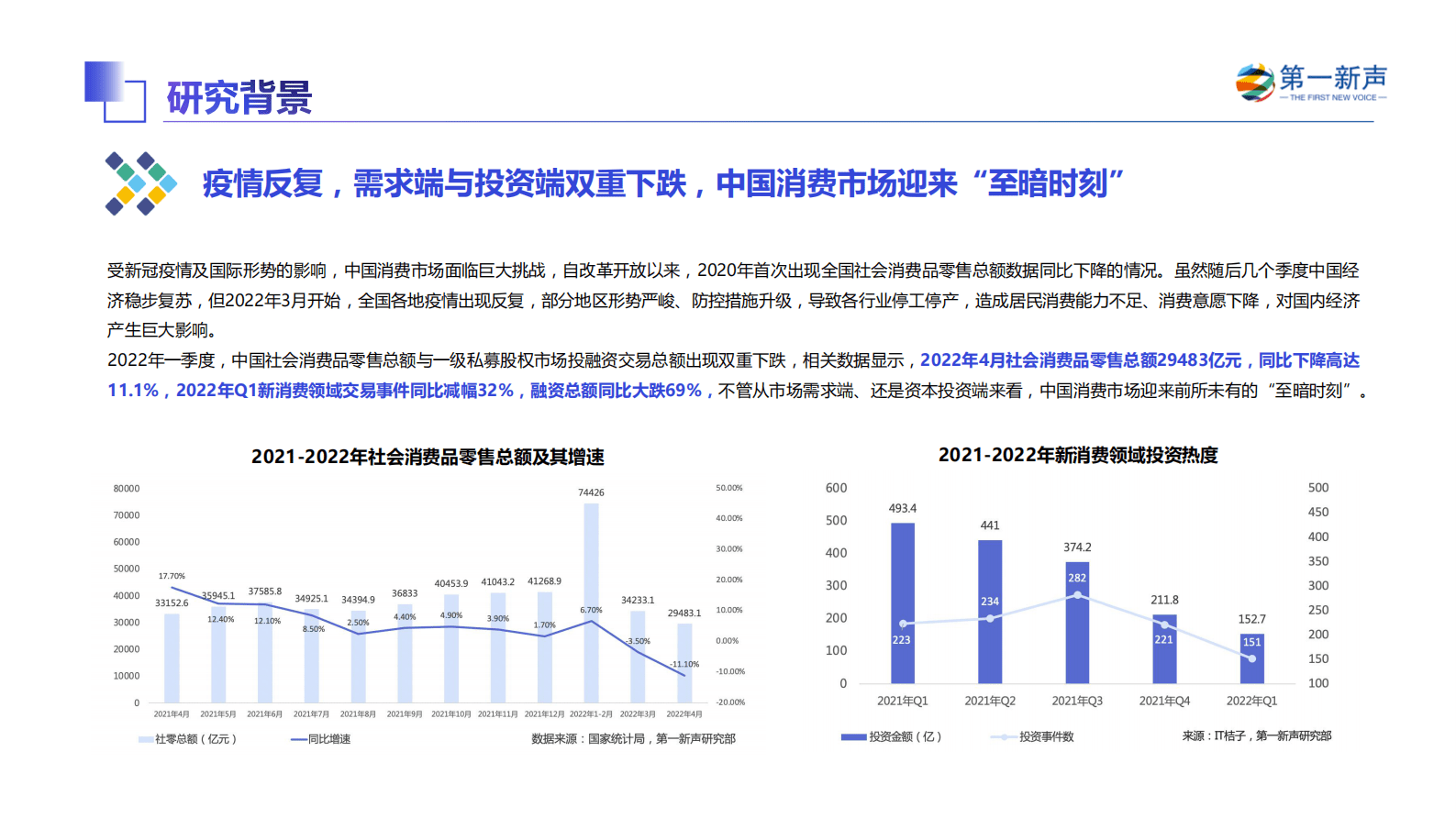
Task: Select the 研究背景 slide title
Action: point(239,98)
